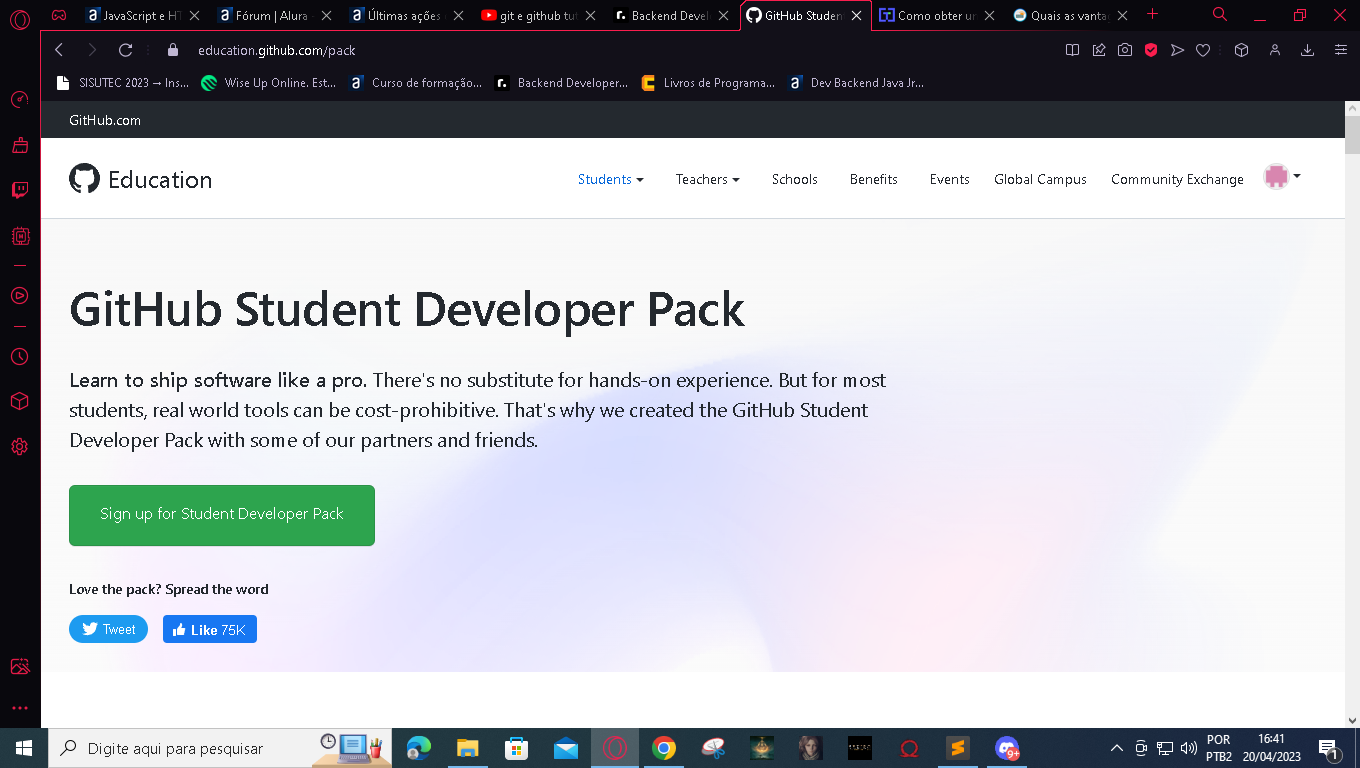This screenshot has height=768, width=1360.
Task: Open the Schools nav item
Action: [795, 179]
